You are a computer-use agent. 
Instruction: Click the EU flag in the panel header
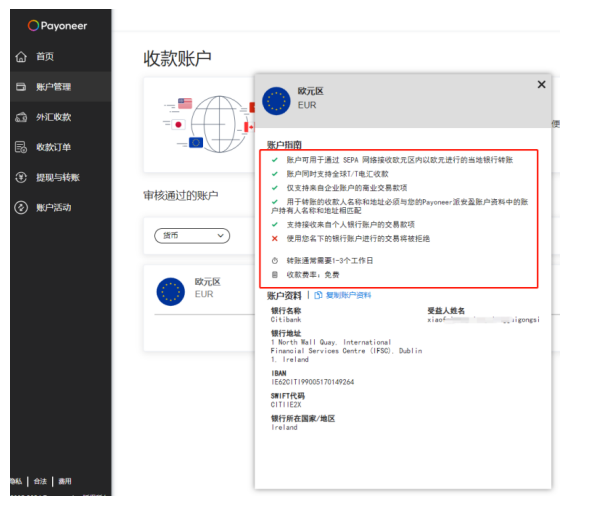coord(276,101)
